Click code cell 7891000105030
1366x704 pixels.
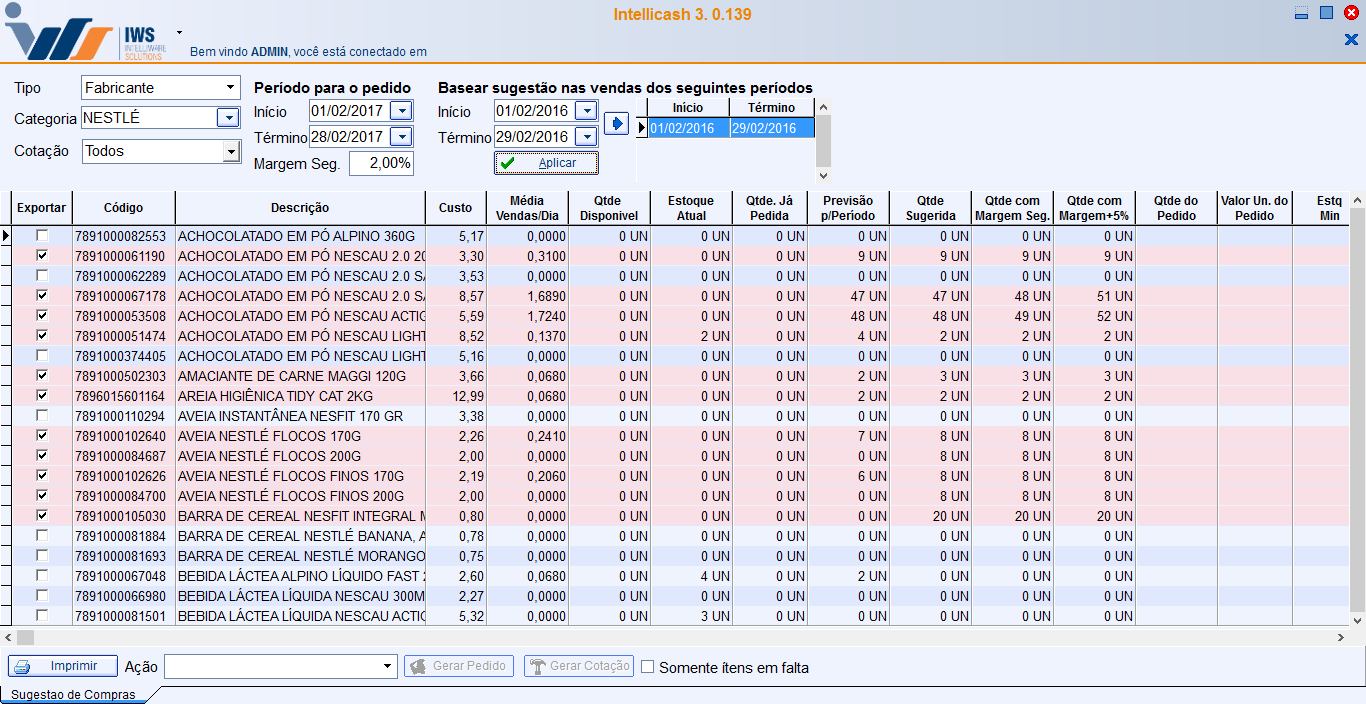pyautogui.click(x=124, y=516)
